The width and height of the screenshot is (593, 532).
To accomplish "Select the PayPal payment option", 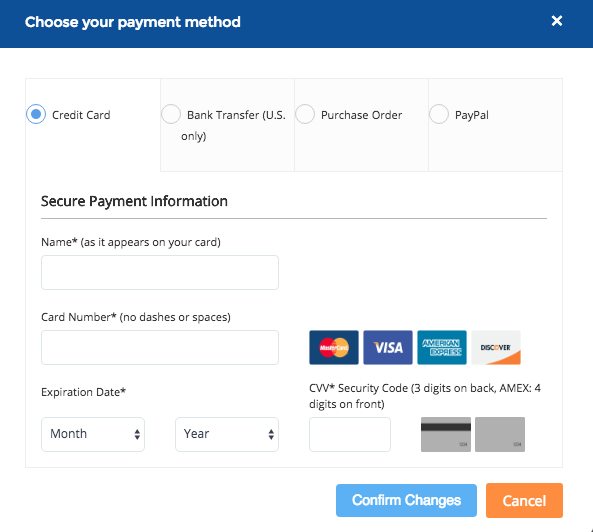I will coord(439,114).
